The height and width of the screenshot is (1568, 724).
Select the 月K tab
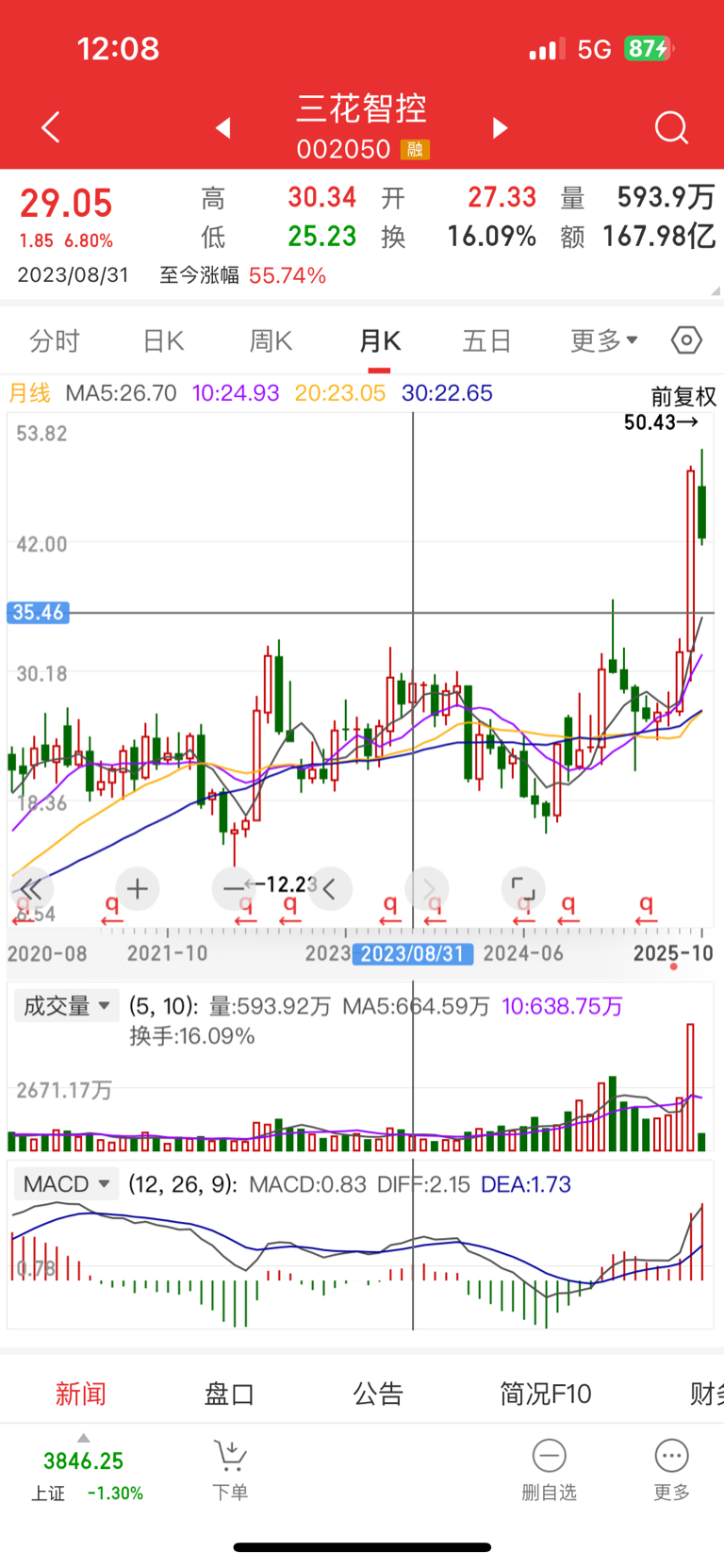[x=380, y=340]
